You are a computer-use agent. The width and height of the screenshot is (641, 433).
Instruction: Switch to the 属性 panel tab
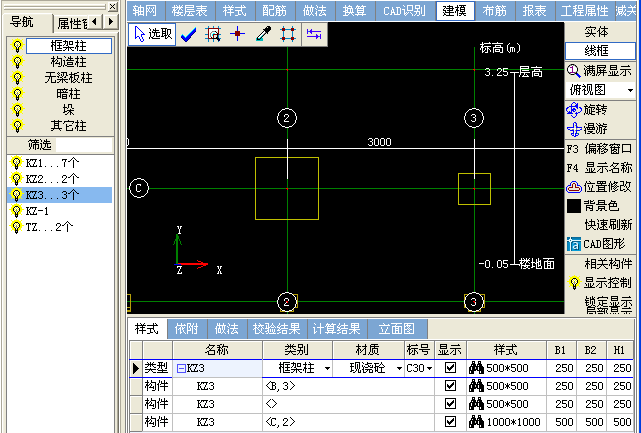click(x=72, y=24)
